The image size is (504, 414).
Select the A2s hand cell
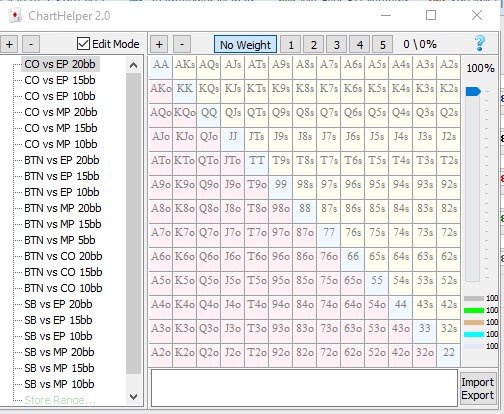coord(449,67)
